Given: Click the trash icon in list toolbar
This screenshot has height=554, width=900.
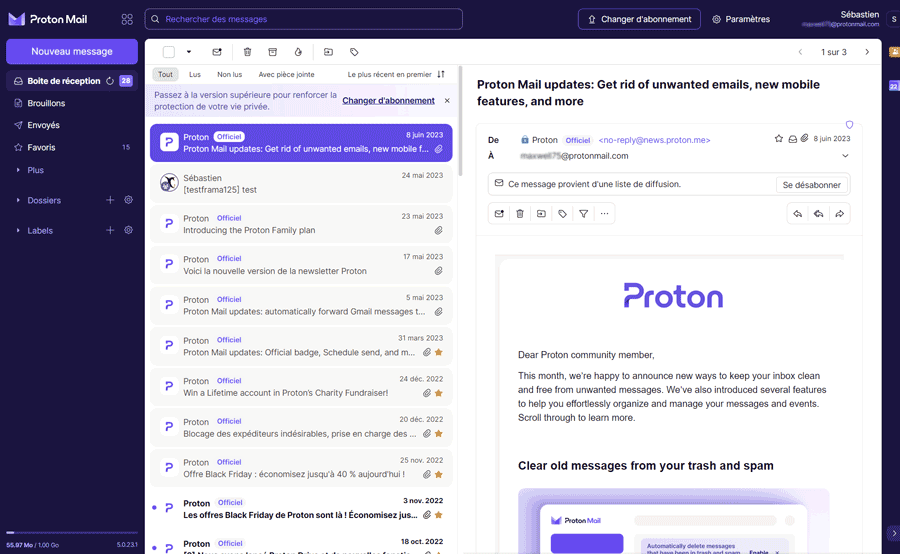Looking at the screenshot, I should (x=247, y=52).
